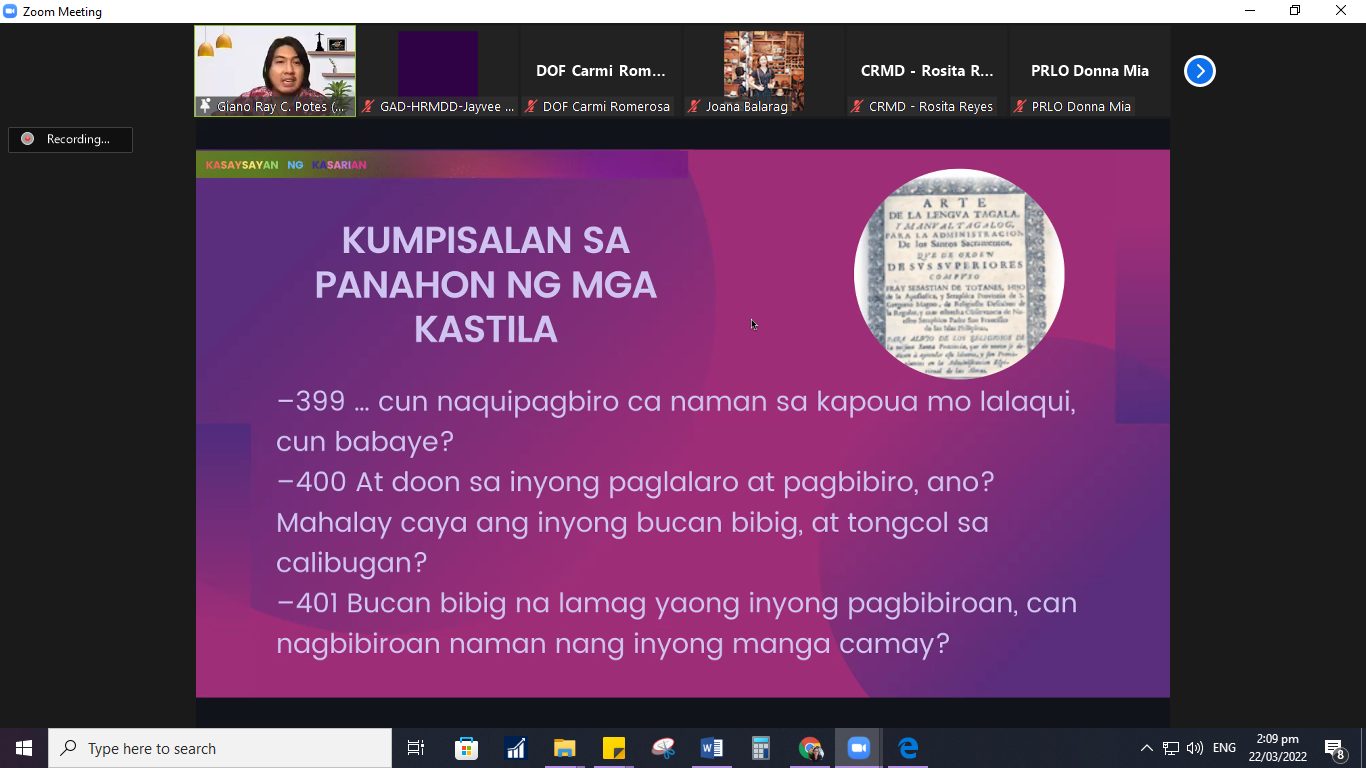Select PRLO Donna Mia participant tile
Image resolution: width=1366 pixels, height=768 pixels.
[1090, 71]
